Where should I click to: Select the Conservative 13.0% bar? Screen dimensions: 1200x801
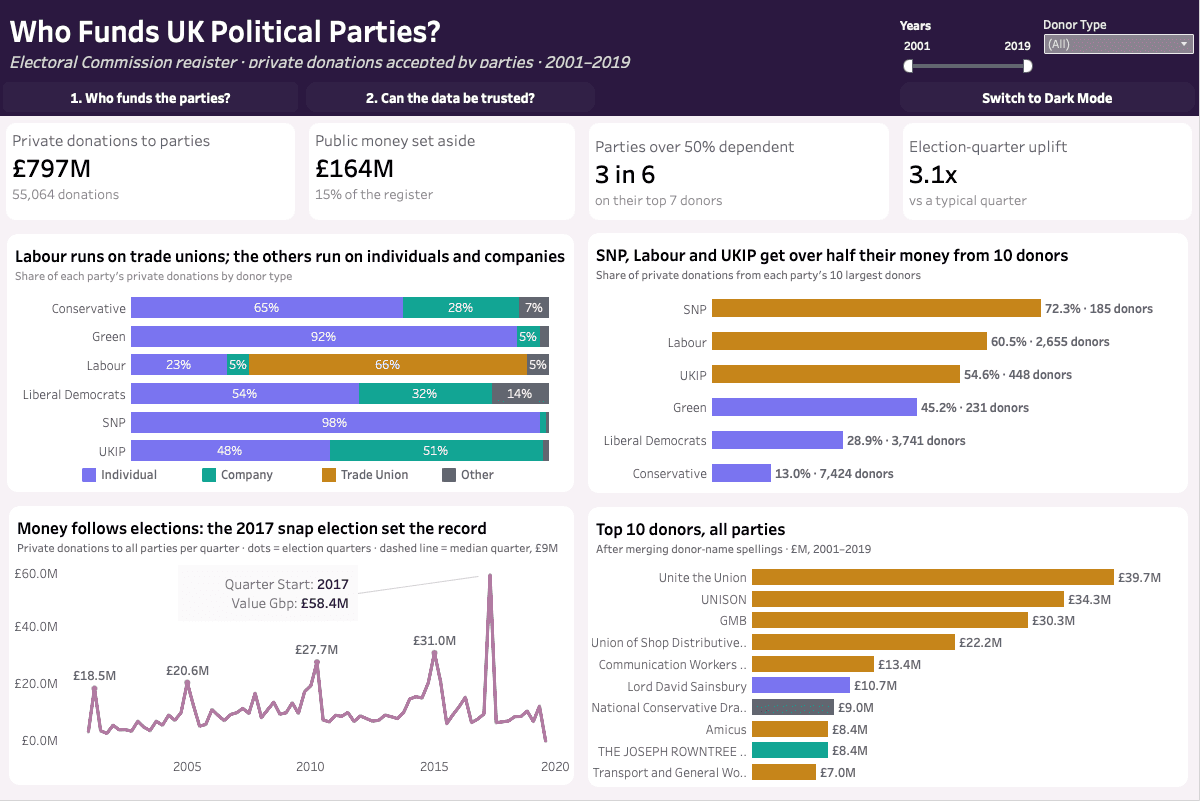coord(741,473)
